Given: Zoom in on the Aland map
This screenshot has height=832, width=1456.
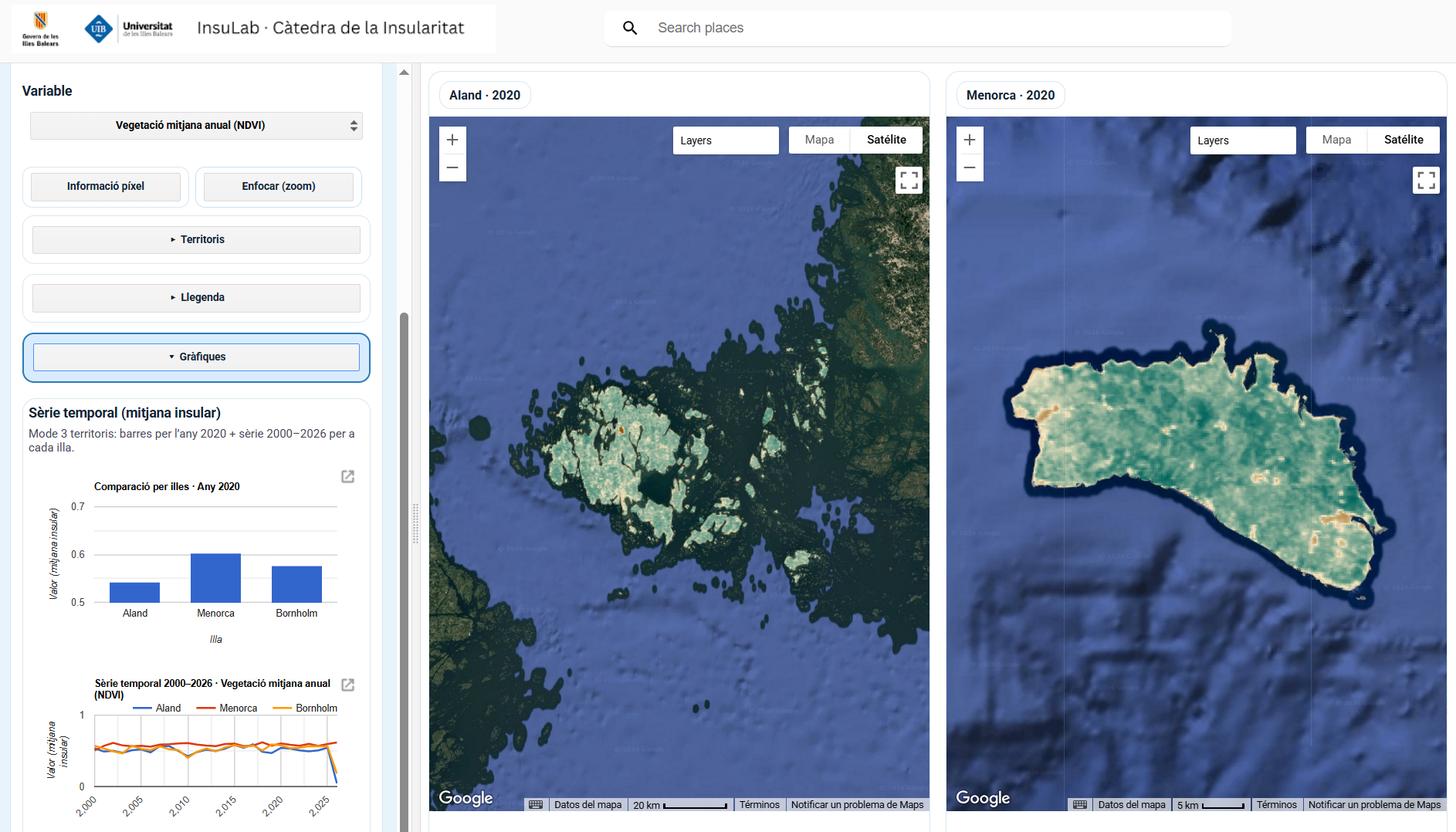Looking at the screenshot, I should point(452,140).
